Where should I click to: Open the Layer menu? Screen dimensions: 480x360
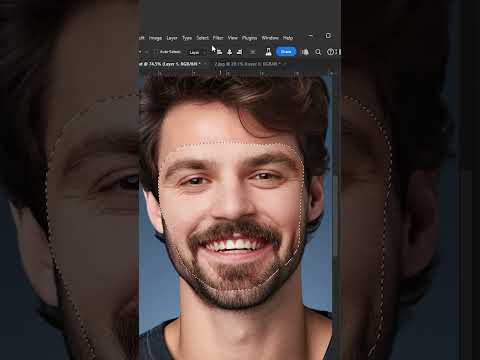tap(172, 38)
